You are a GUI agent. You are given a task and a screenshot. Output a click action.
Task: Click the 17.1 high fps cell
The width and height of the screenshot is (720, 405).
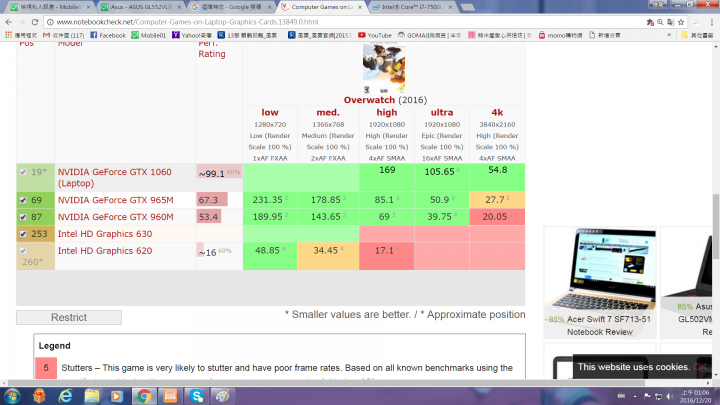click(387, 256)
